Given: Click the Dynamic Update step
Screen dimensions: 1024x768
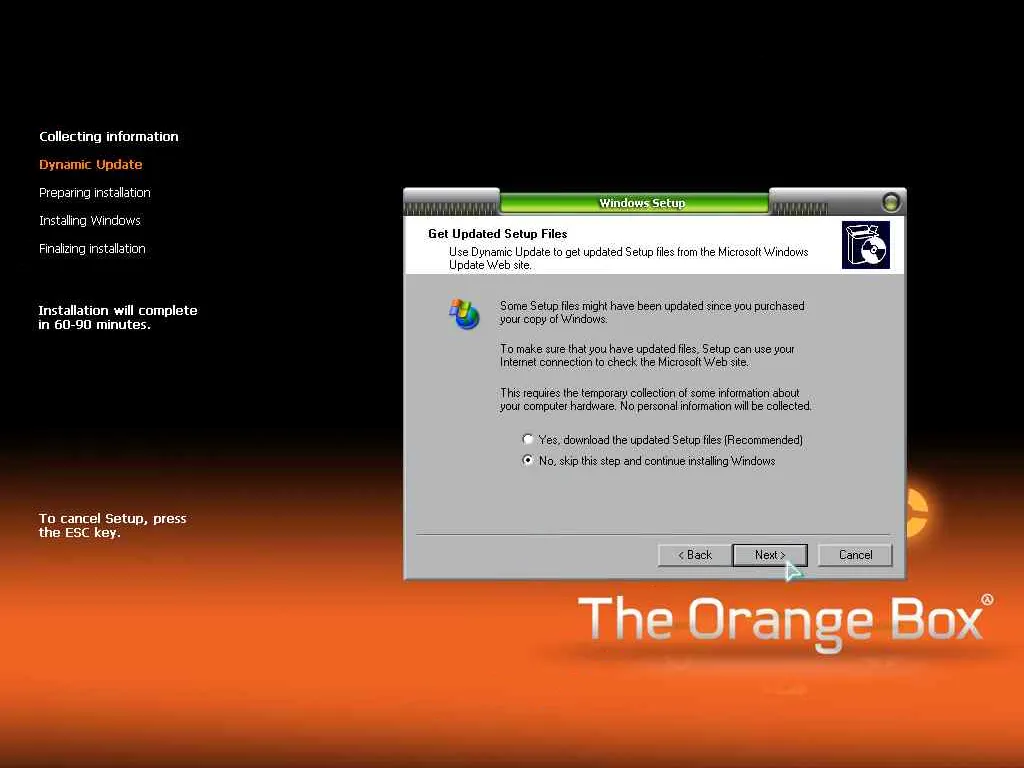Looking at the screenshot, I should pyautogui.click(x=91, y=165).
